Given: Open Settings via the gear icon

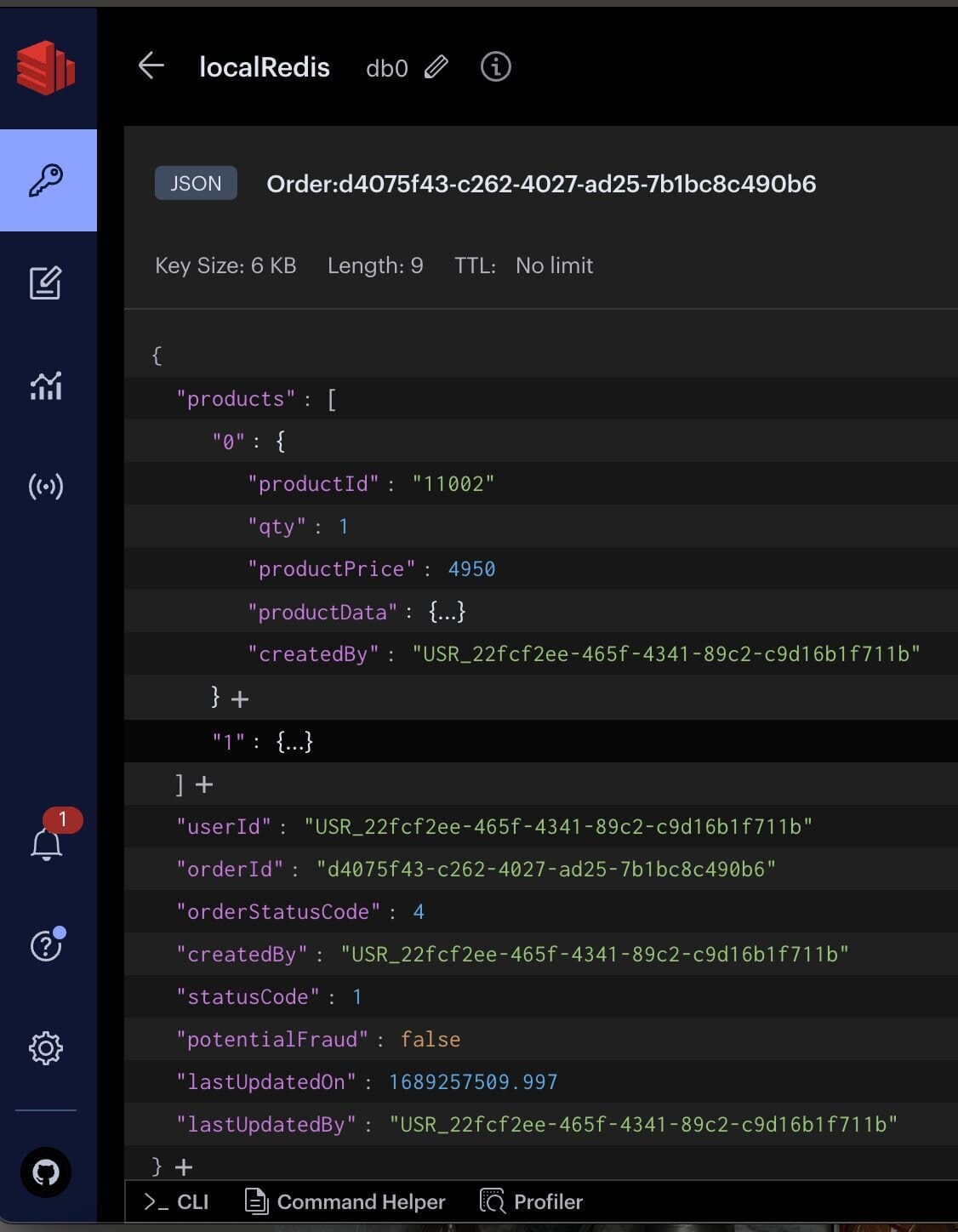Looking at the screenshot, I should click(46, 1048).
